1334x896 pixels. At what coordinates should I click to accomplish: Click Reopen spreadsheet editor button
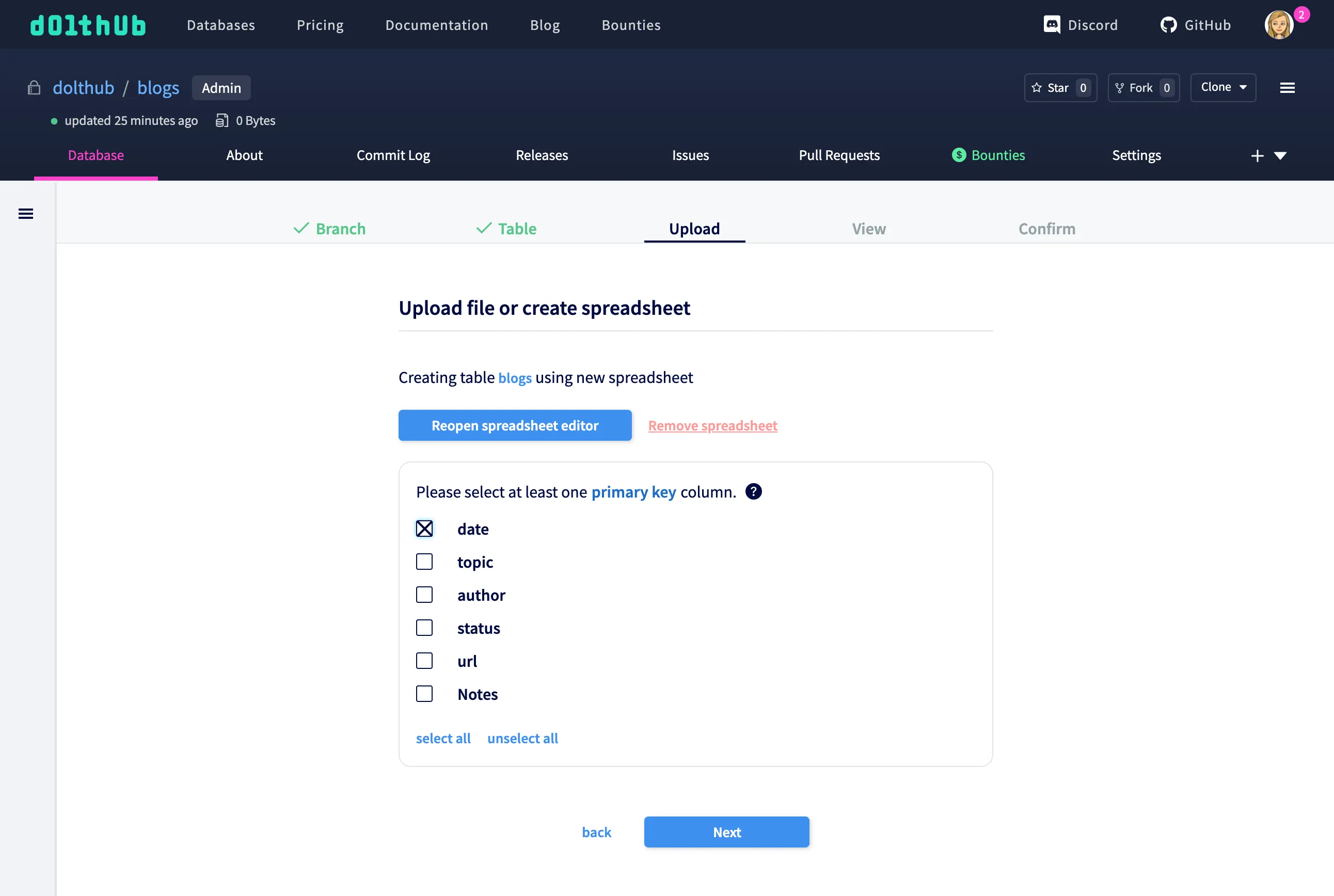pyautogui.click(x=514, y=425)
